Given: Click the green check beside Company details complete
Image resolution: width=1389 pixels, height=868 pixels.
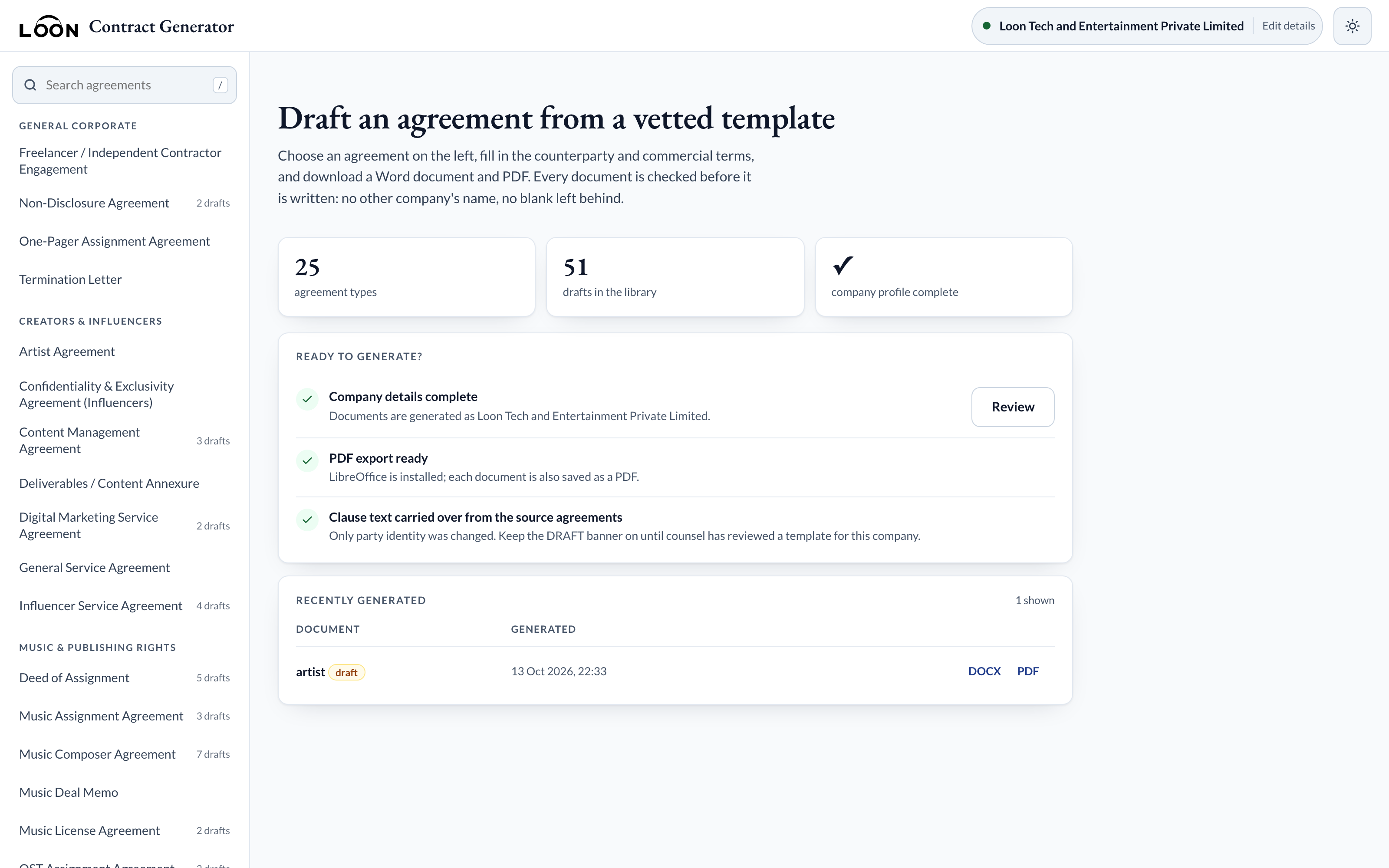Looking at the screenshot, I should pos(307,399).
